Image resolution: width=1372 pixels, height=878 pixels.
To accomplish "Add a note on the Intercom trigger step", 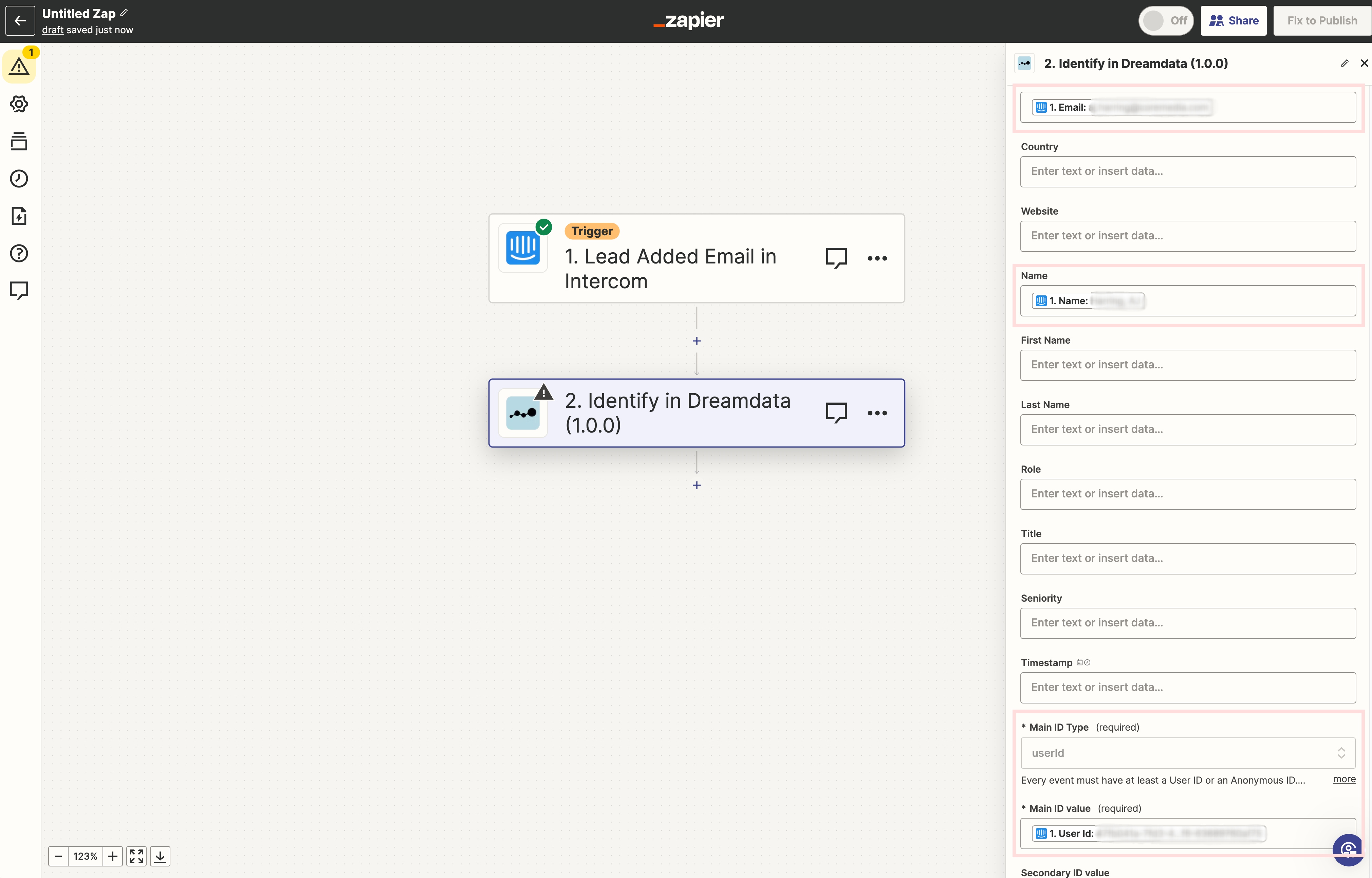I will [837, 258].
